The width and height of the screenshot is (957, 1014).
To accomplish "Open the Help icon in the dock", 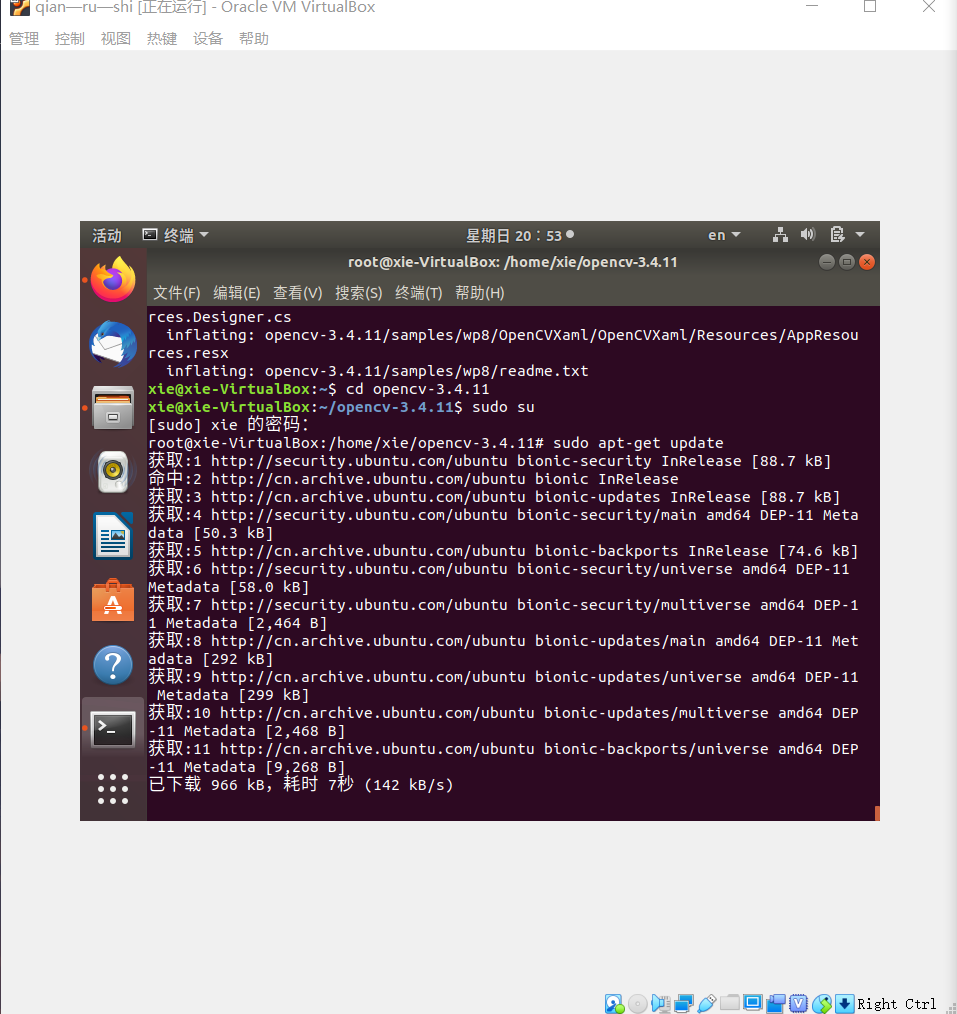I will [x=113, y=665].
